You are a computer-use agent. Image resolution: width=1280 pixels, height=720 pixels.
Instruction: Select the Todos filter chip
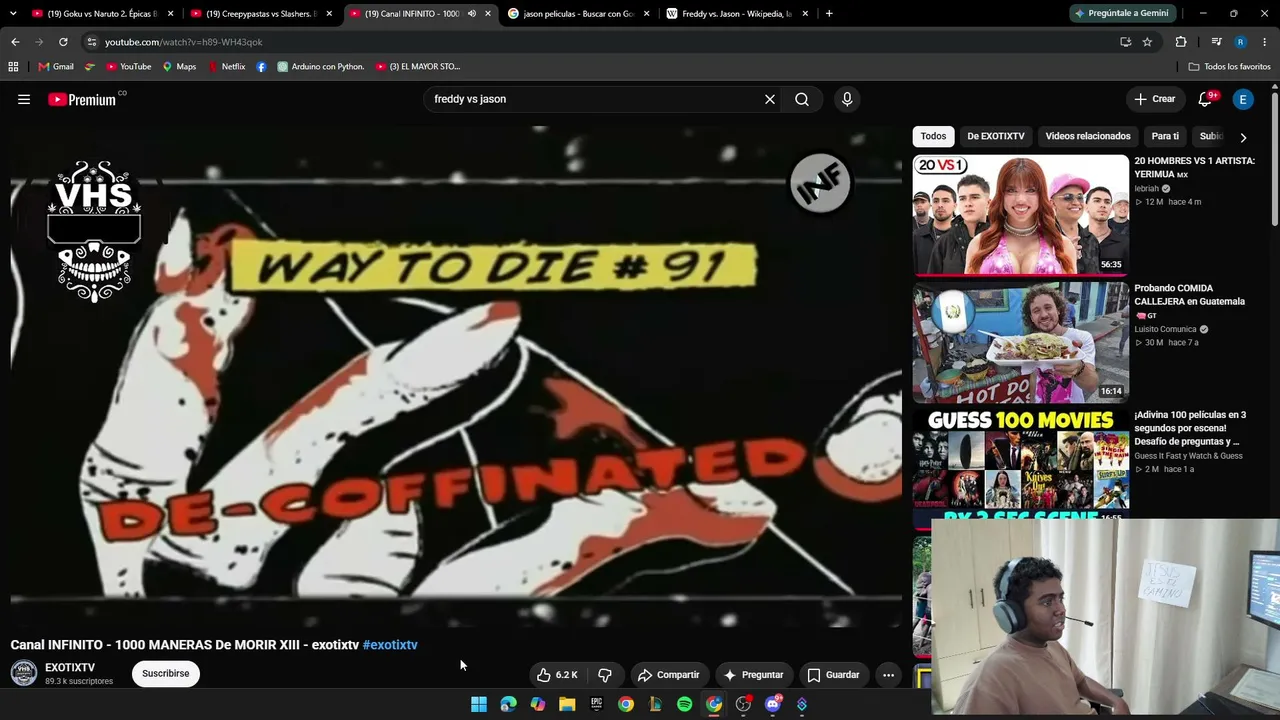pyautogui.click(x=933, y=136)
